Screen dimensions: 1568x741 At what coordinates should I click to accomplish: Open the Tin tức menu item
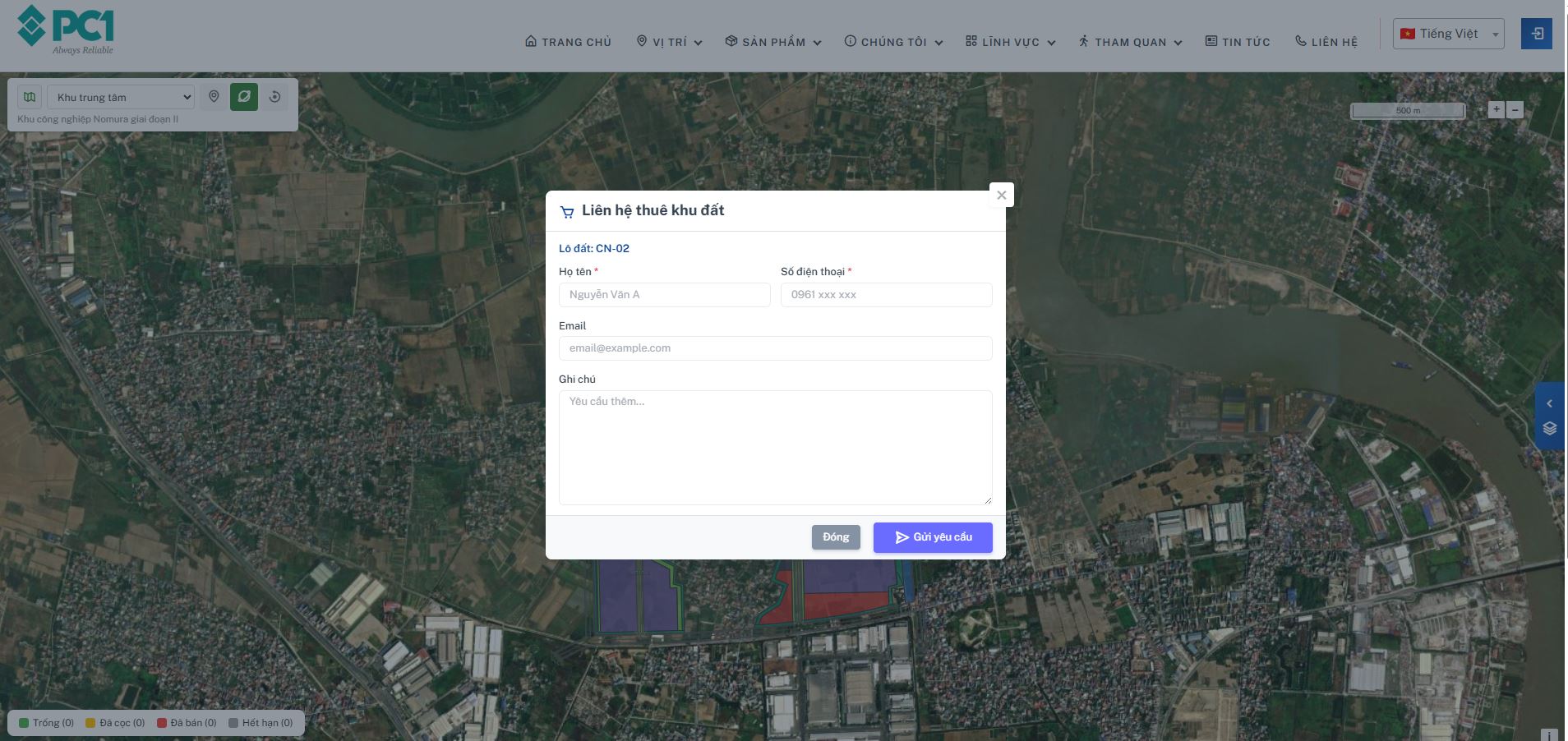click(x=1237, y=42)
